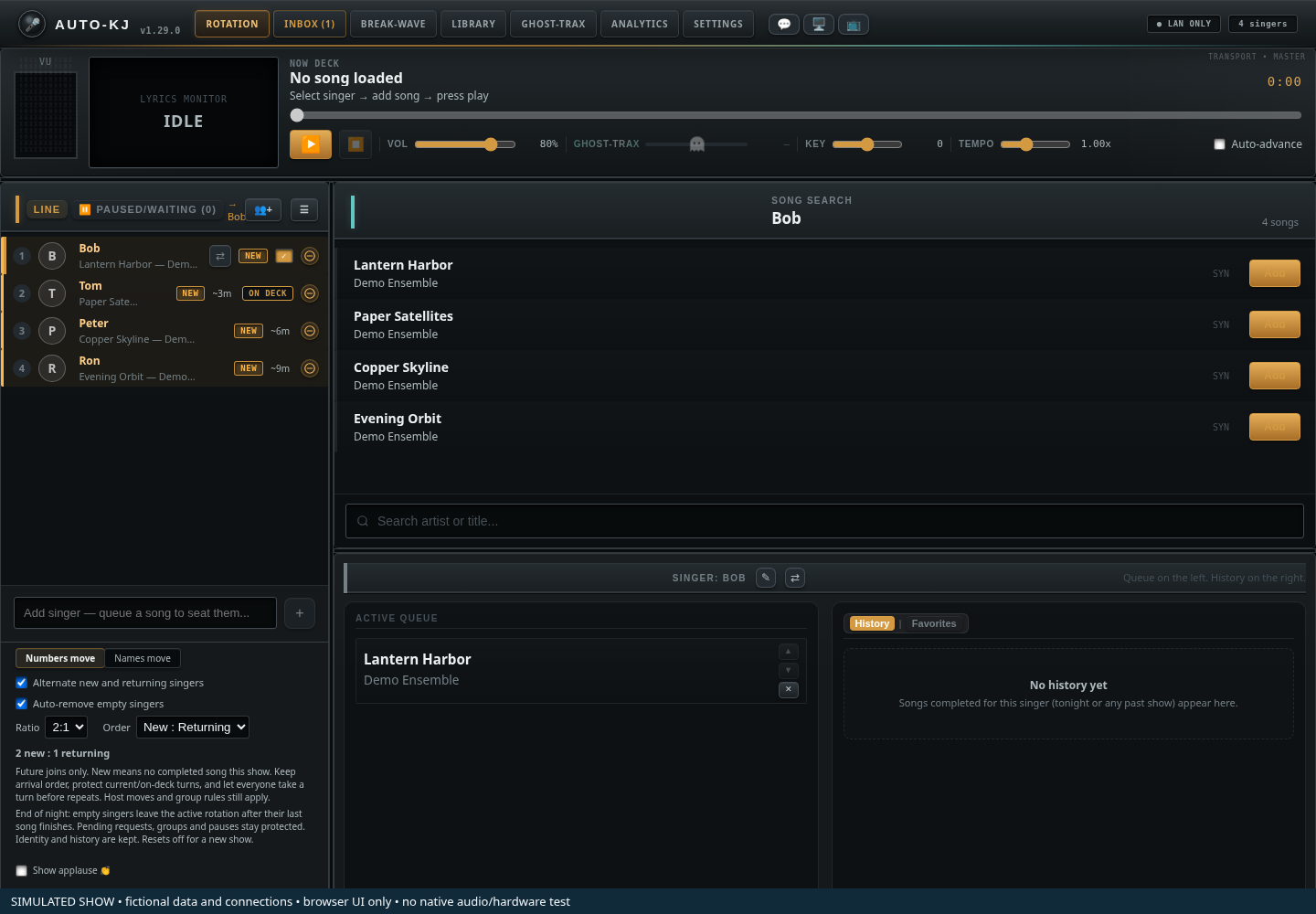Remove Tom using his minus circle icon

(310, 293)
